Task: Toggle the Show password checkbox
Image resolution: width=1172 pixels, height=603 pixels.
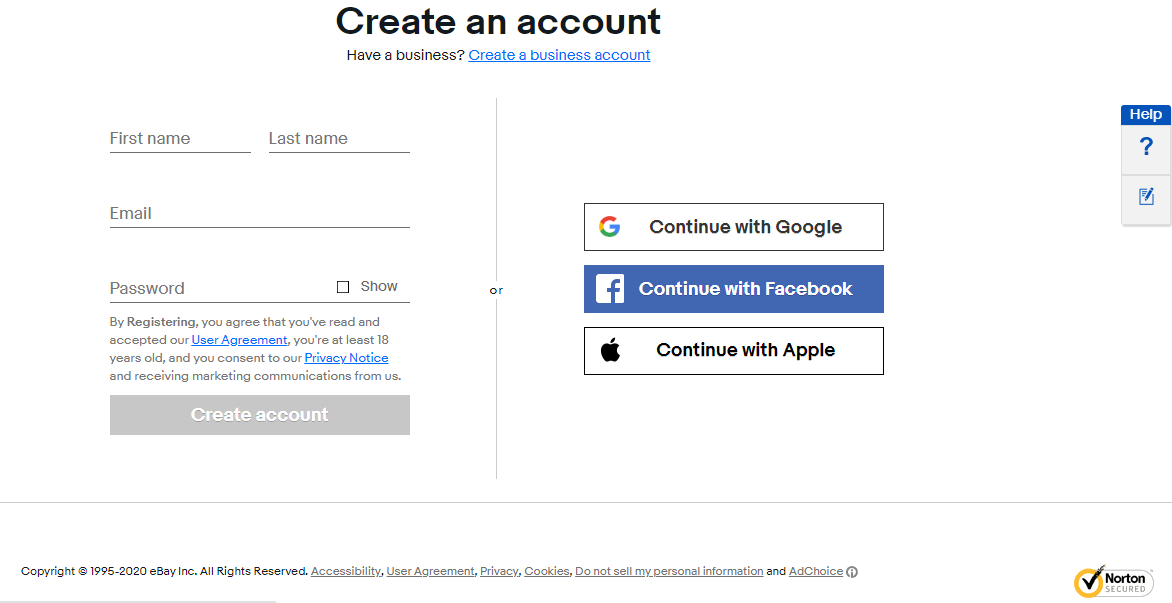Action: coord(343,287)
